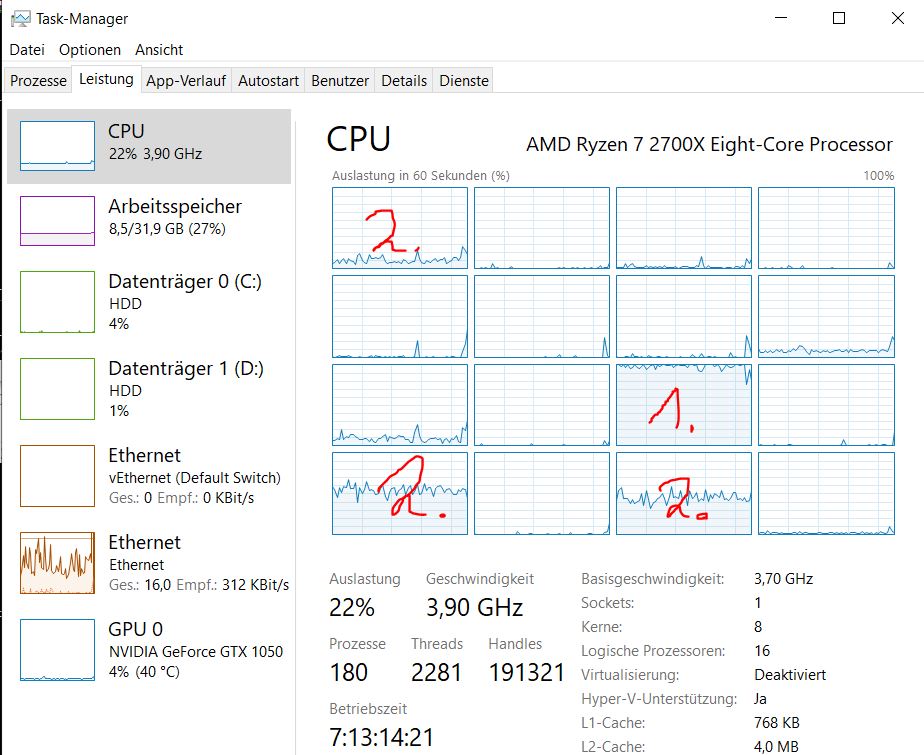Open the Datei menu
Image resolution: width=924 pixels, height=755 pixels.
pyautogui.click(x=27, y=49)
